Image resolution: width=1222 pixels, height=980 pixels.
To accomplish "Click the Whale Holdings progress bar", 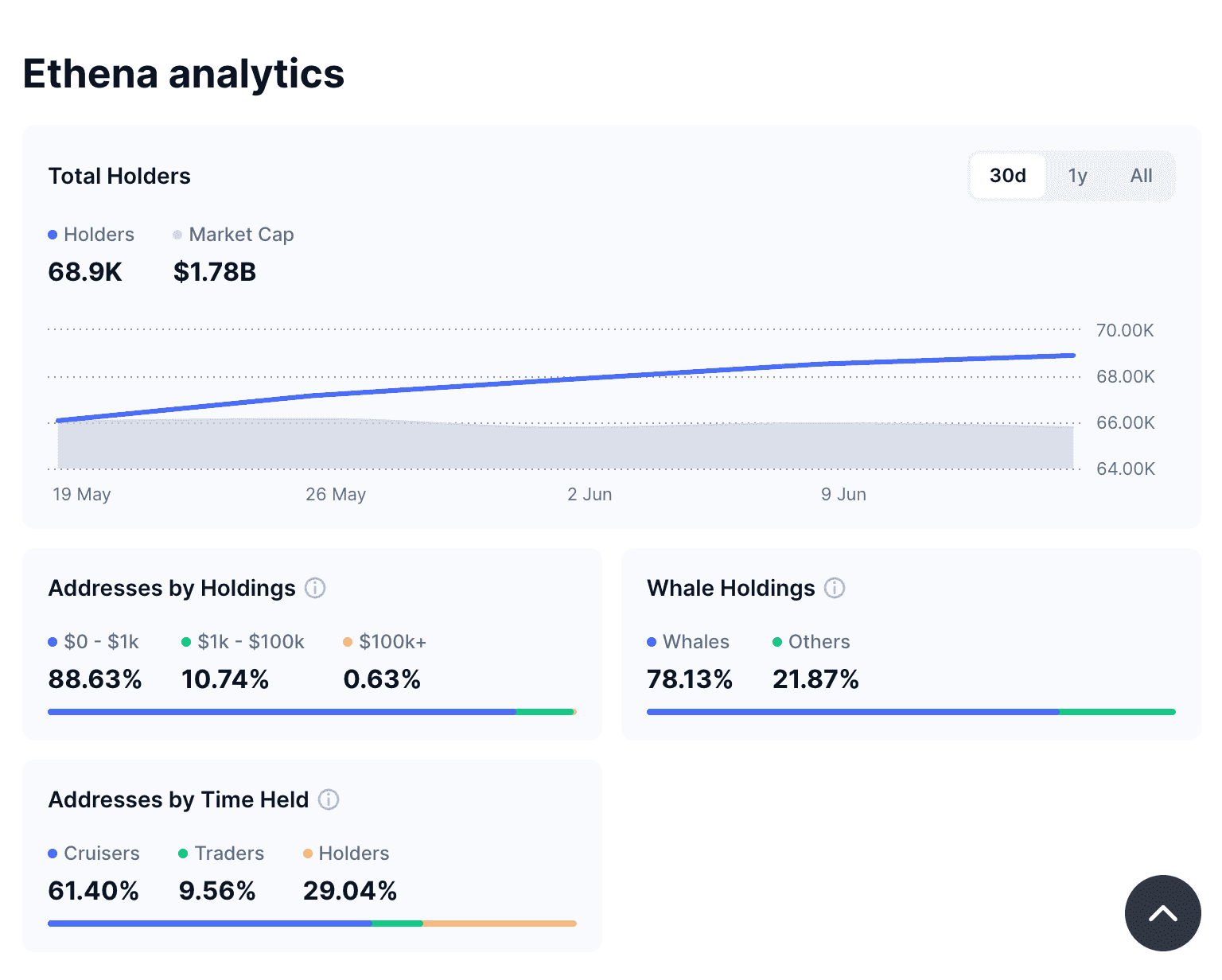I will (911, 712).
